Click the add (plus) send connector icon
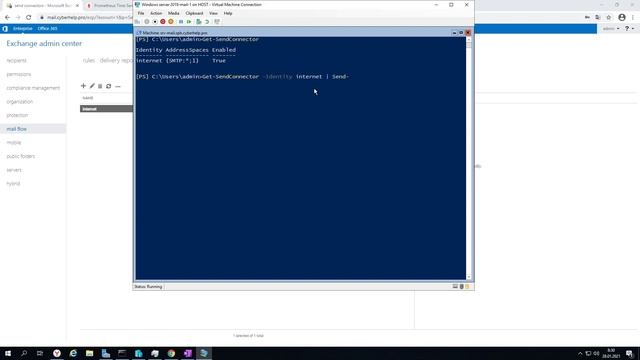Screen dimensions: 640x360 (x=83, y=86)
